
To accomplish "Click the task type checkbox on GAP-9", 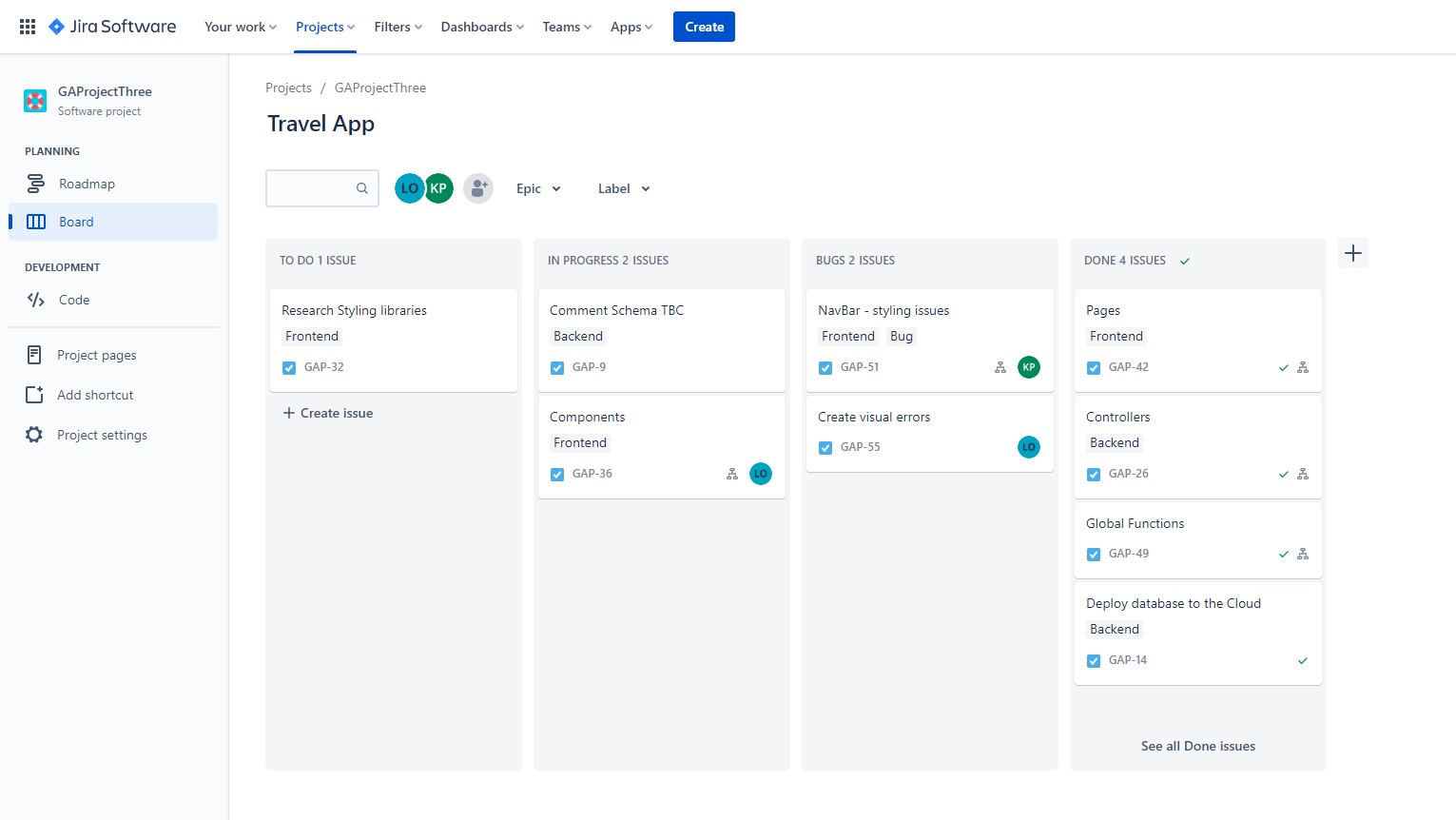I will tap(557, 366).
